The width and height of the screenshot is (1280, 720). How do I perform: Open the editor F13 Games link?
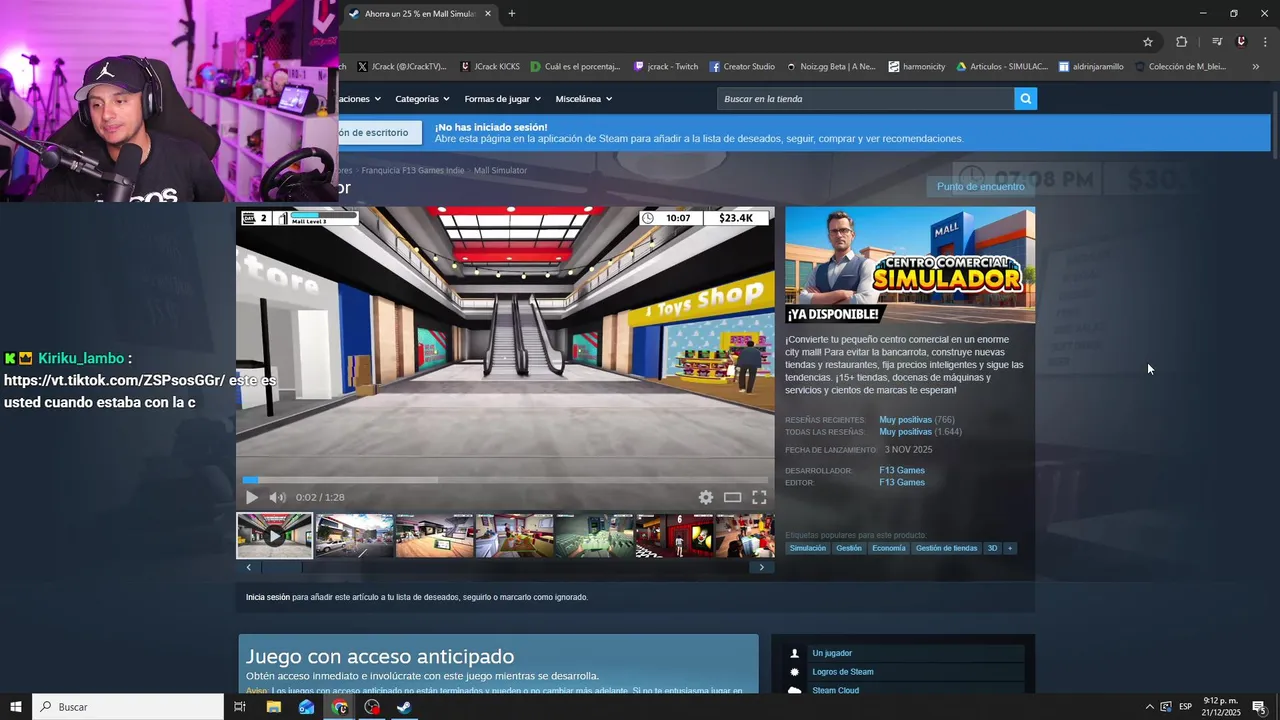pos(902,482)
